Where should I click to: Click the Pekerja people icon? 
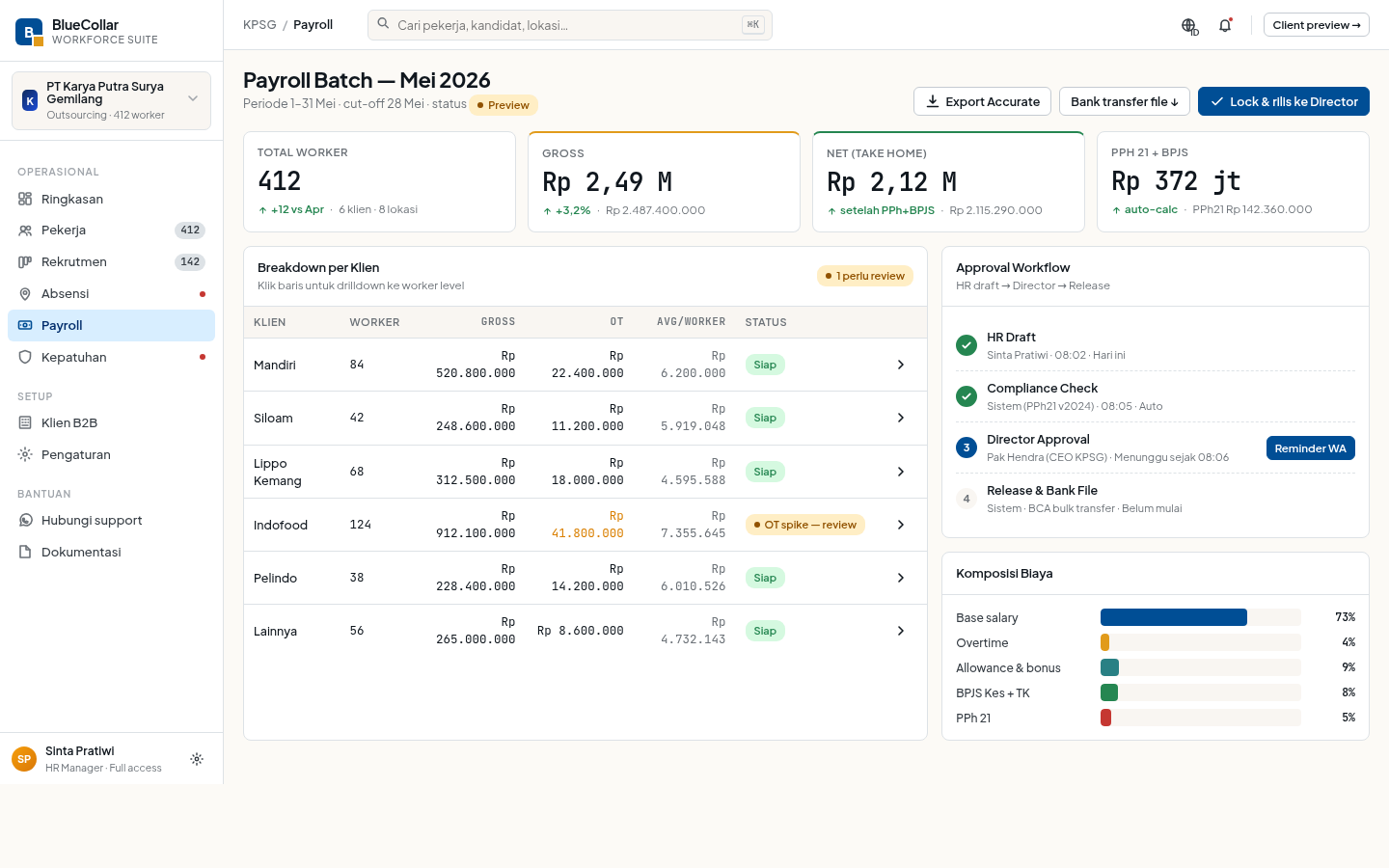(x=25, y=231)
